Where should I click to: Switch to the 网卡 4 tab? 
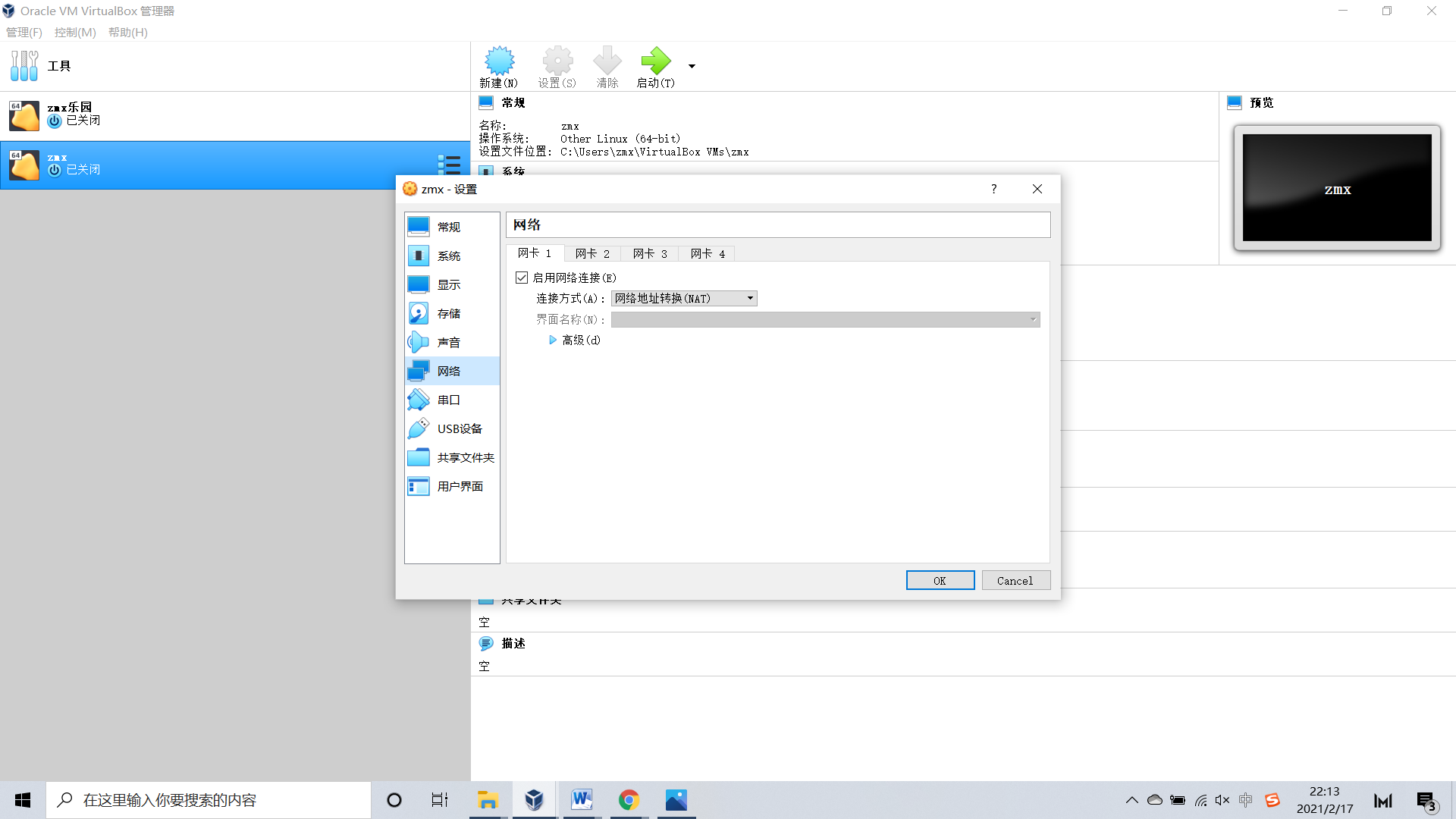click(x=708, y=253)
